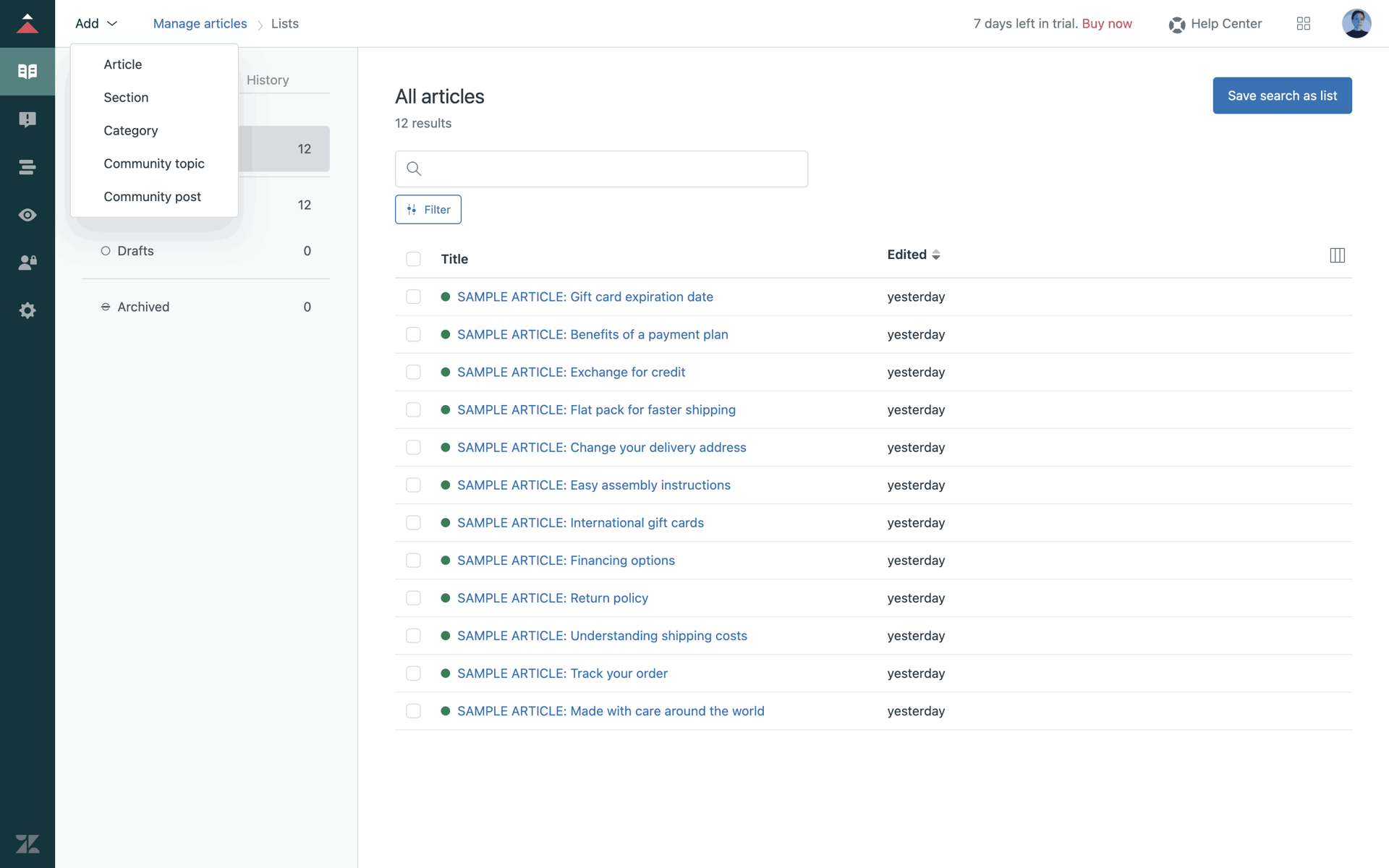The image size is (1389, 868).
Task: Click published status dot for Return policy
Action: 446,598
